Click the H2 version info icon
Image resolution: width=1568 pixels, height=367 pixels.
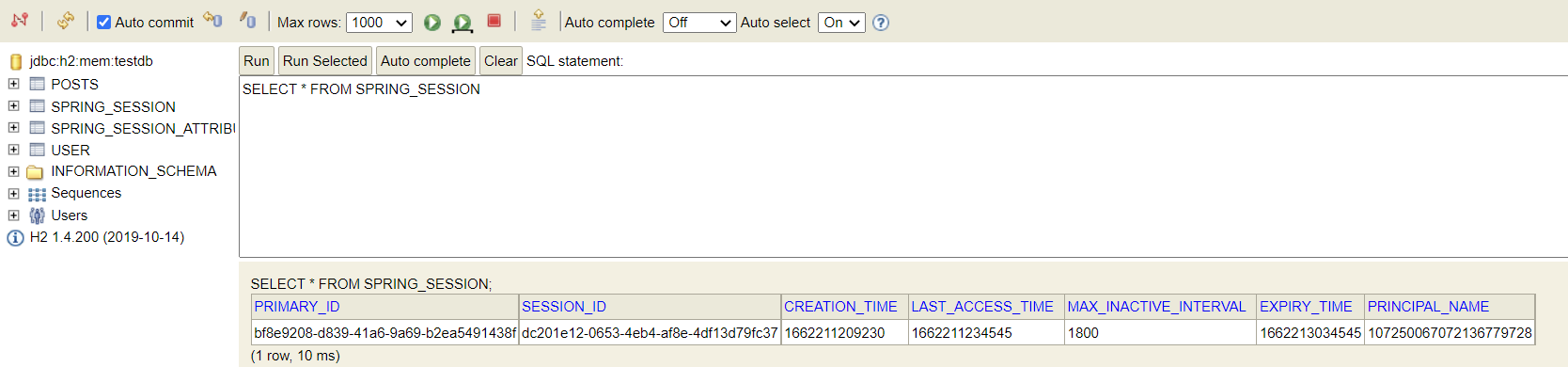coord(15,238)
